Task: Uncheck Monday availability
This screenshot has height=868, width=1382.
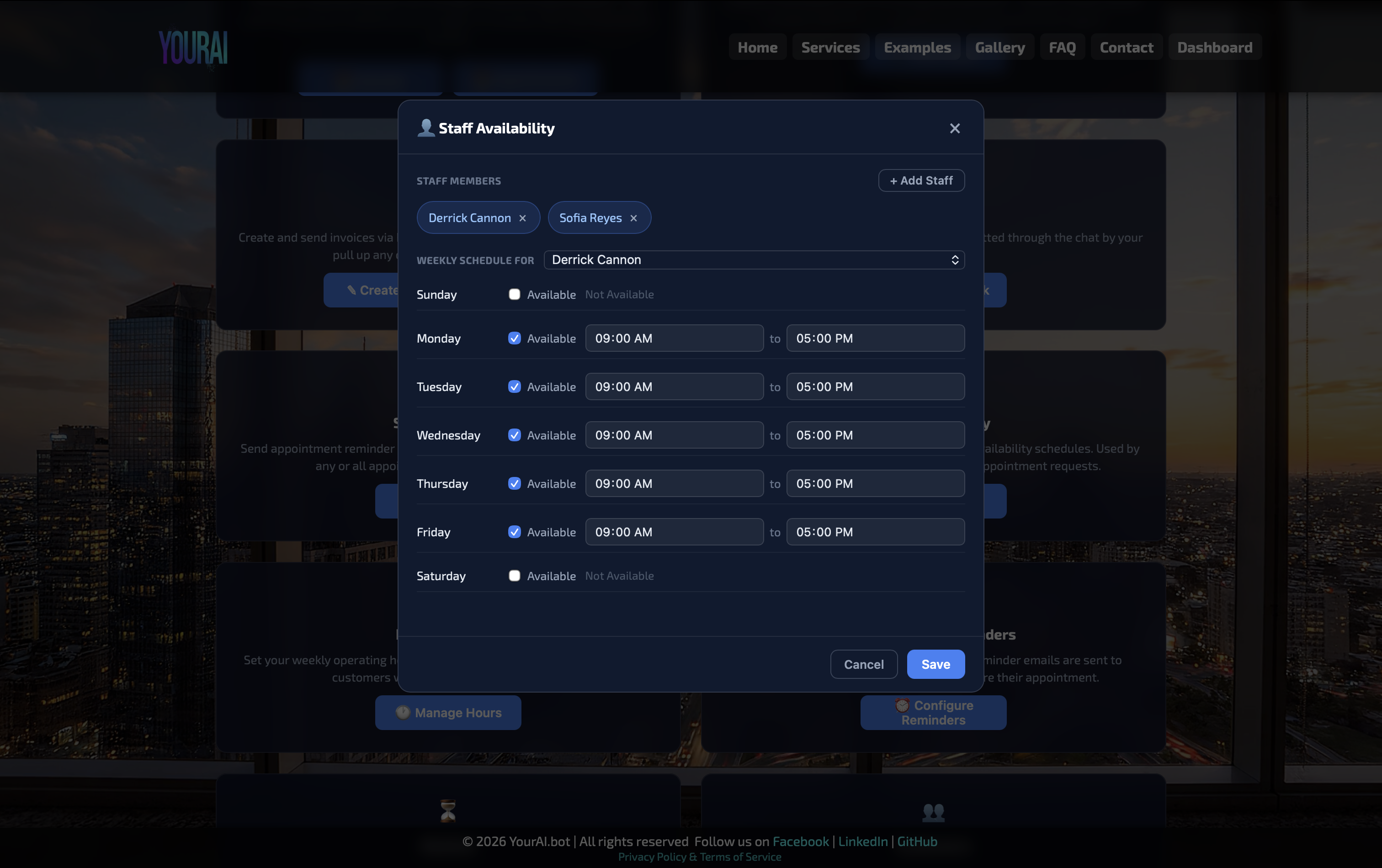Action: (514, 339)
